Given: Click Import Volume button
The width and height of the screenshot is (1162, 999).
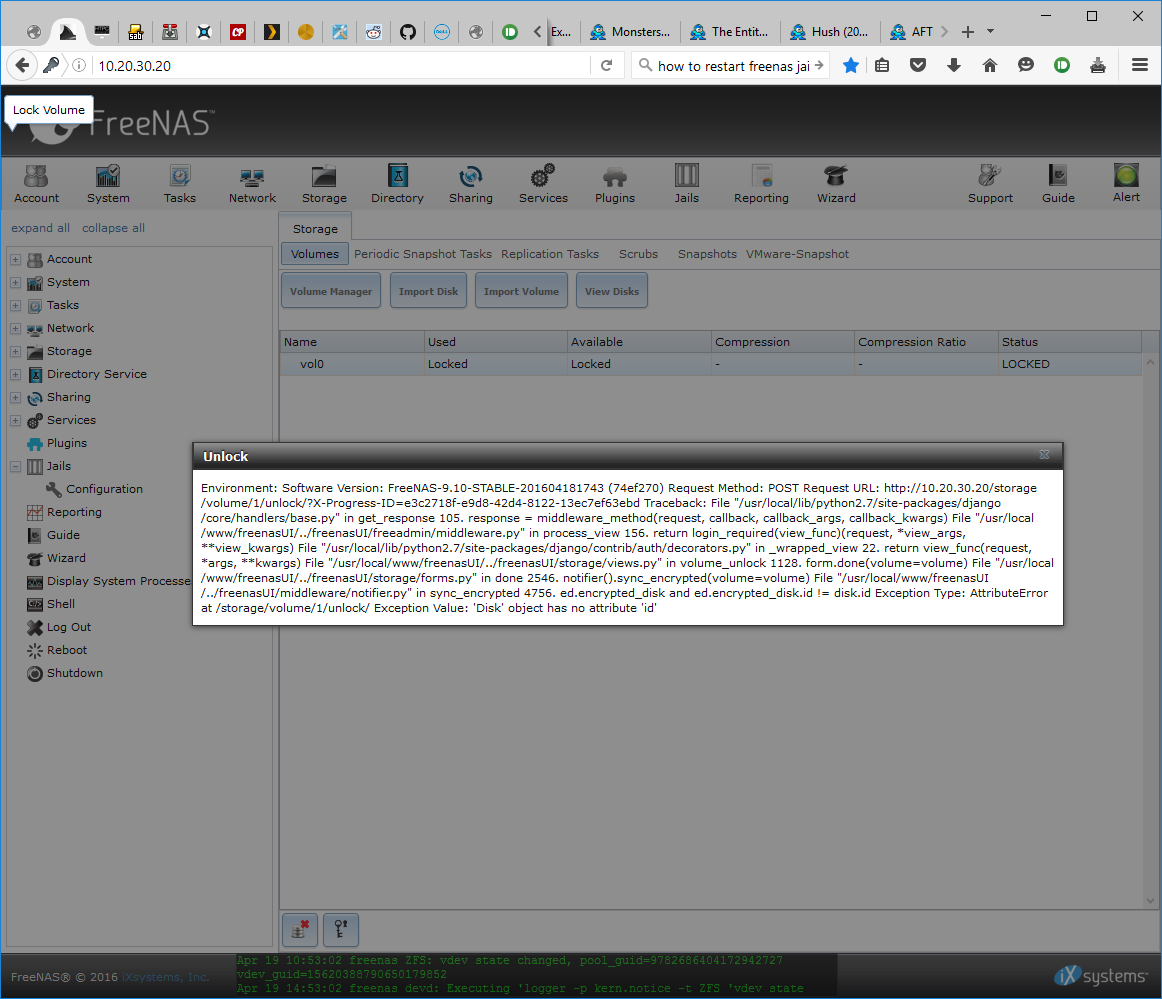Looking at the screenshot, I should [x=521, y=291].
